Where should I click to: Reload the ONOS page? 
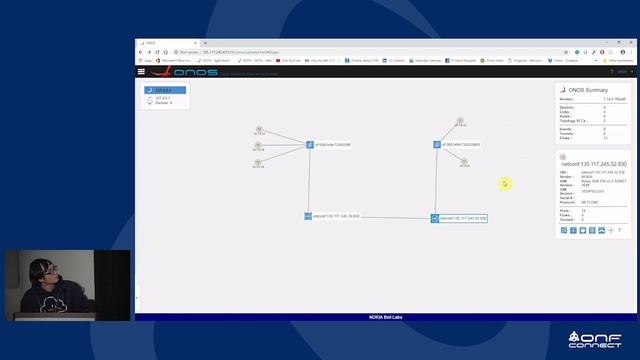pos(157,52)
